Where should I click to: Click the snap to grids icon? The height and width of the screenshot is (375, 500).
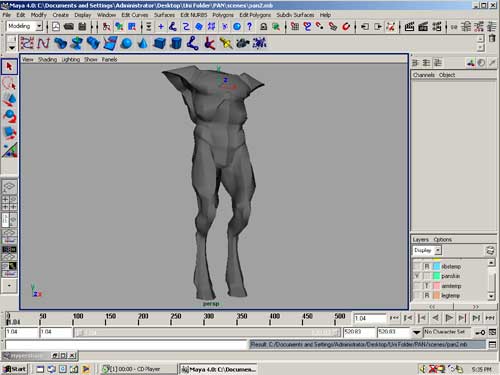tap(294, 26)
